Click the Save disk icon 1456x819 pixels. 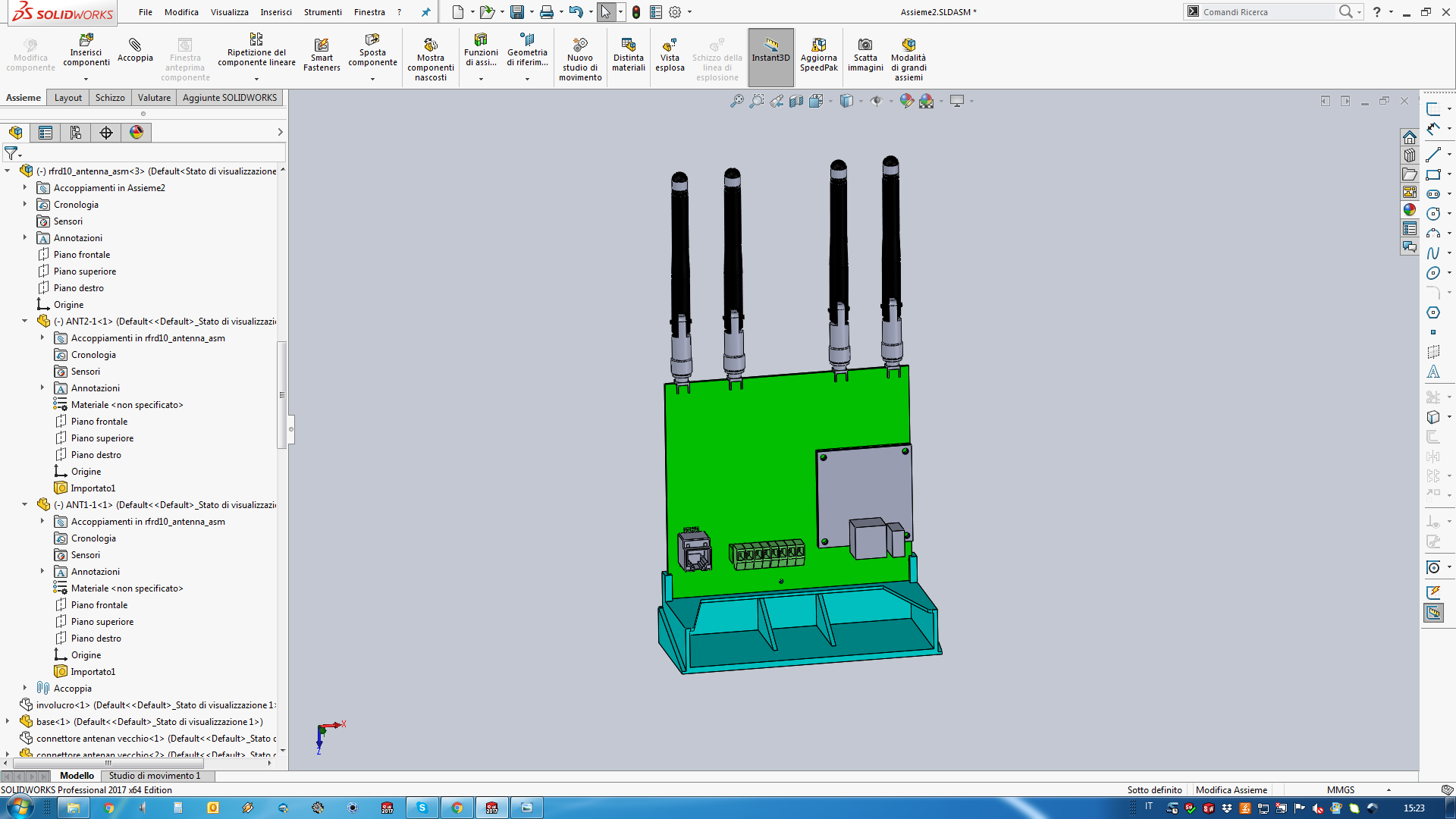[517, 12]
